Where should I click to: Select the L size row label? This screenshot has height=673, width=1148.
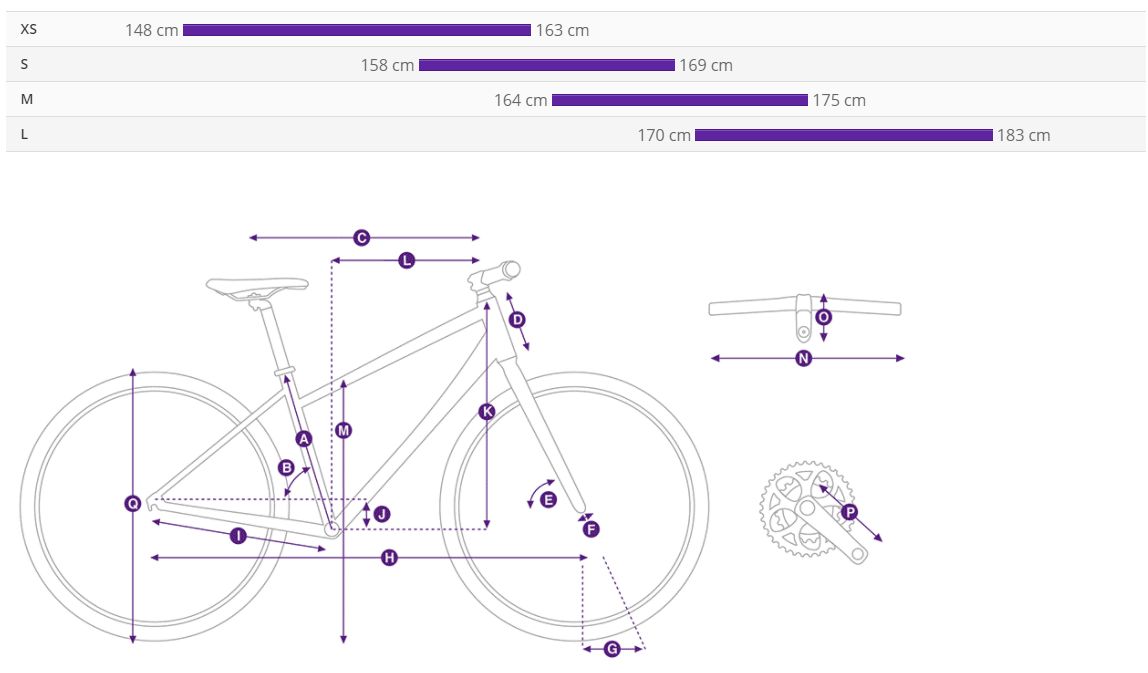[24, 134]
